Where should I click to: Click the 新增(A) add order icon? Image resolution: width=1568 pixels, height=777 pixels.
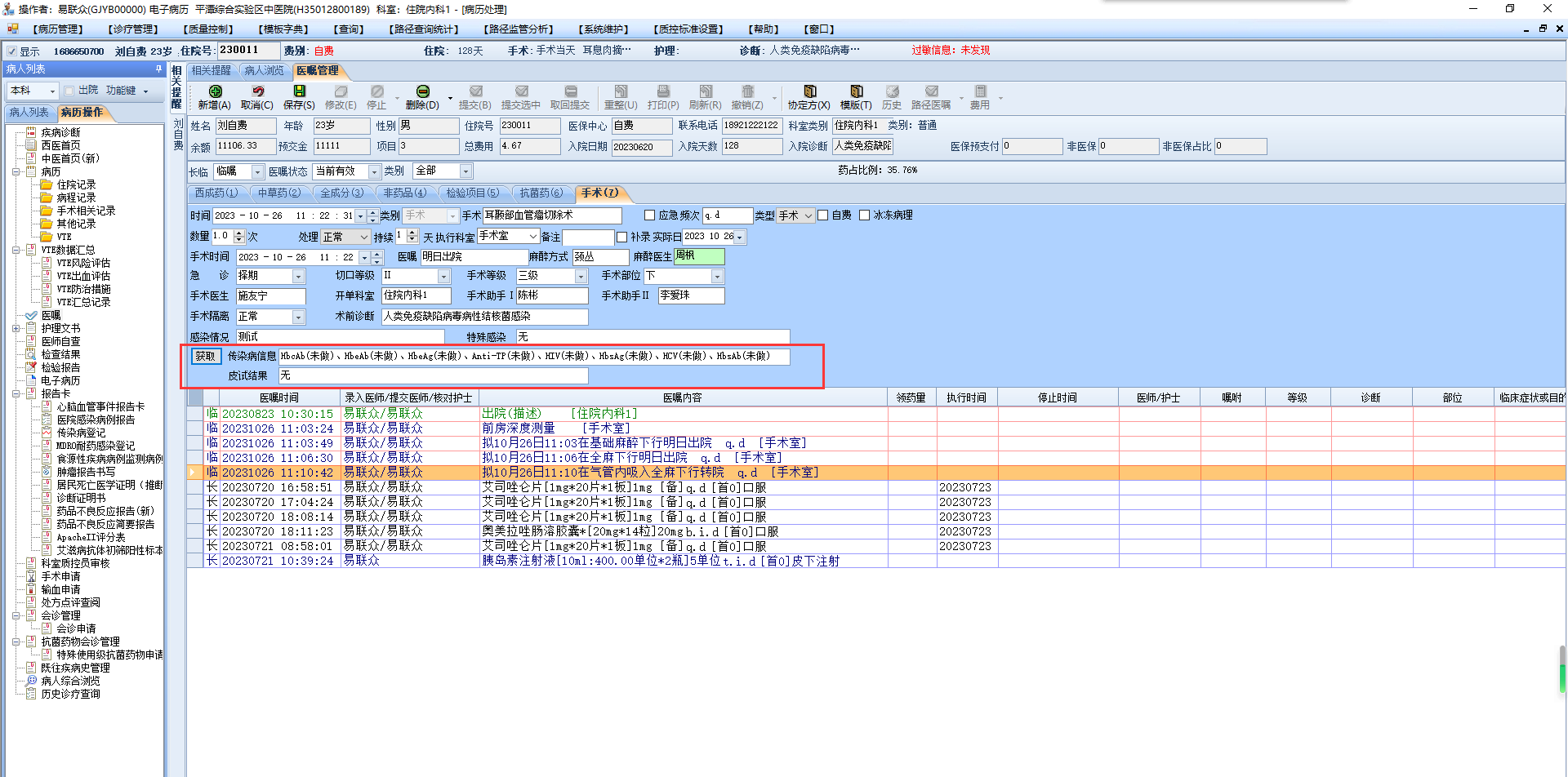tap(215, 91)
